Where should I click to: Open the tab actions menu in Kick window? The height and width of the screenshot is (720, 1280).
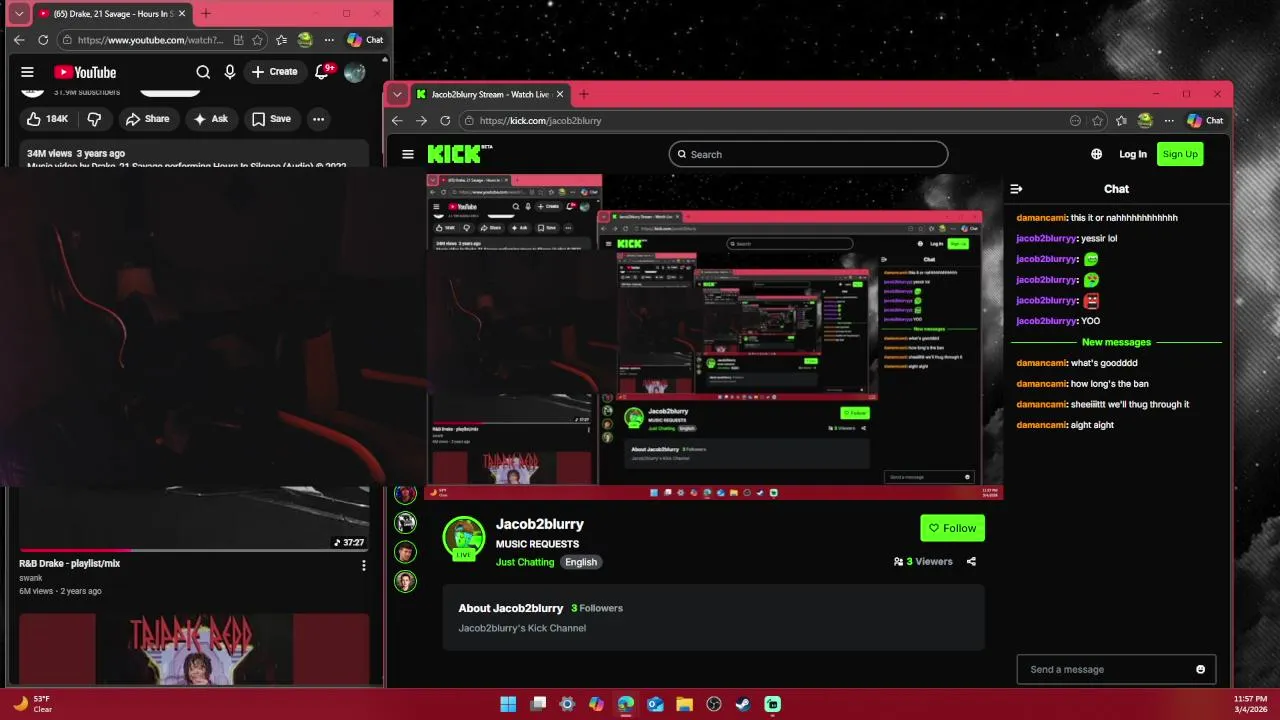point(397,94)
